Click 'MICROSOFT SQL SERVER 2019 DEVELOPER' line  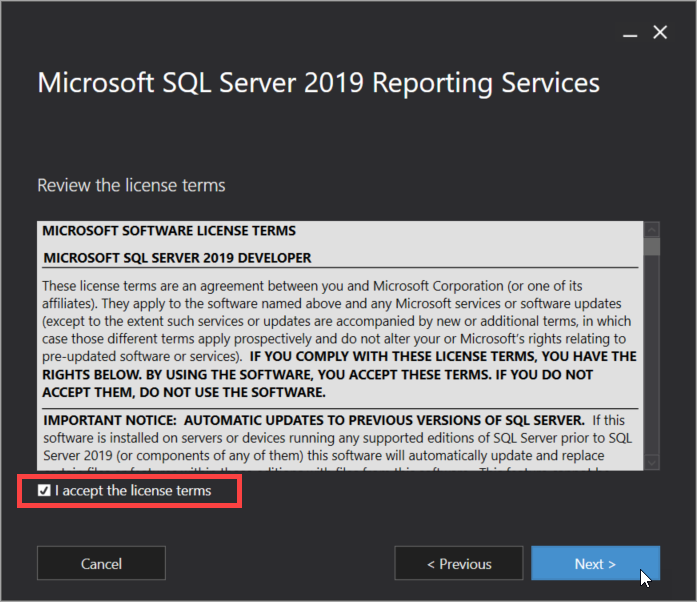tap(177, 258)
